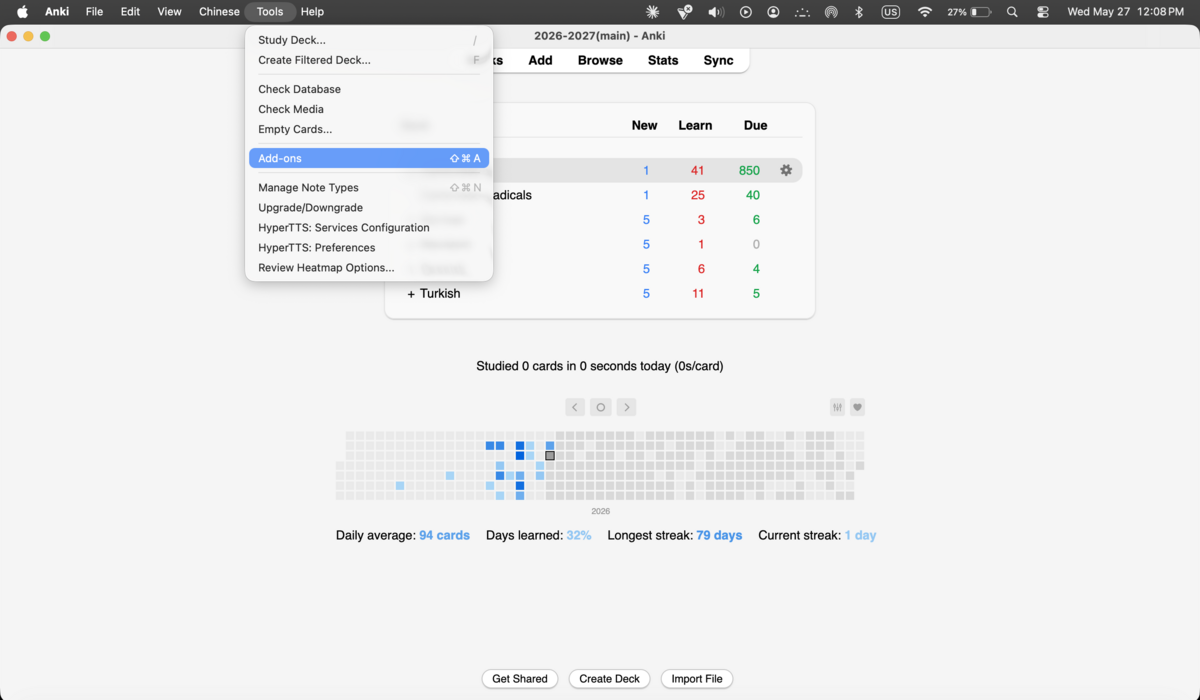1200x700 pixels.
Task: Click the Due count 40
Action: pyautogui.click(x=753, y=195)
